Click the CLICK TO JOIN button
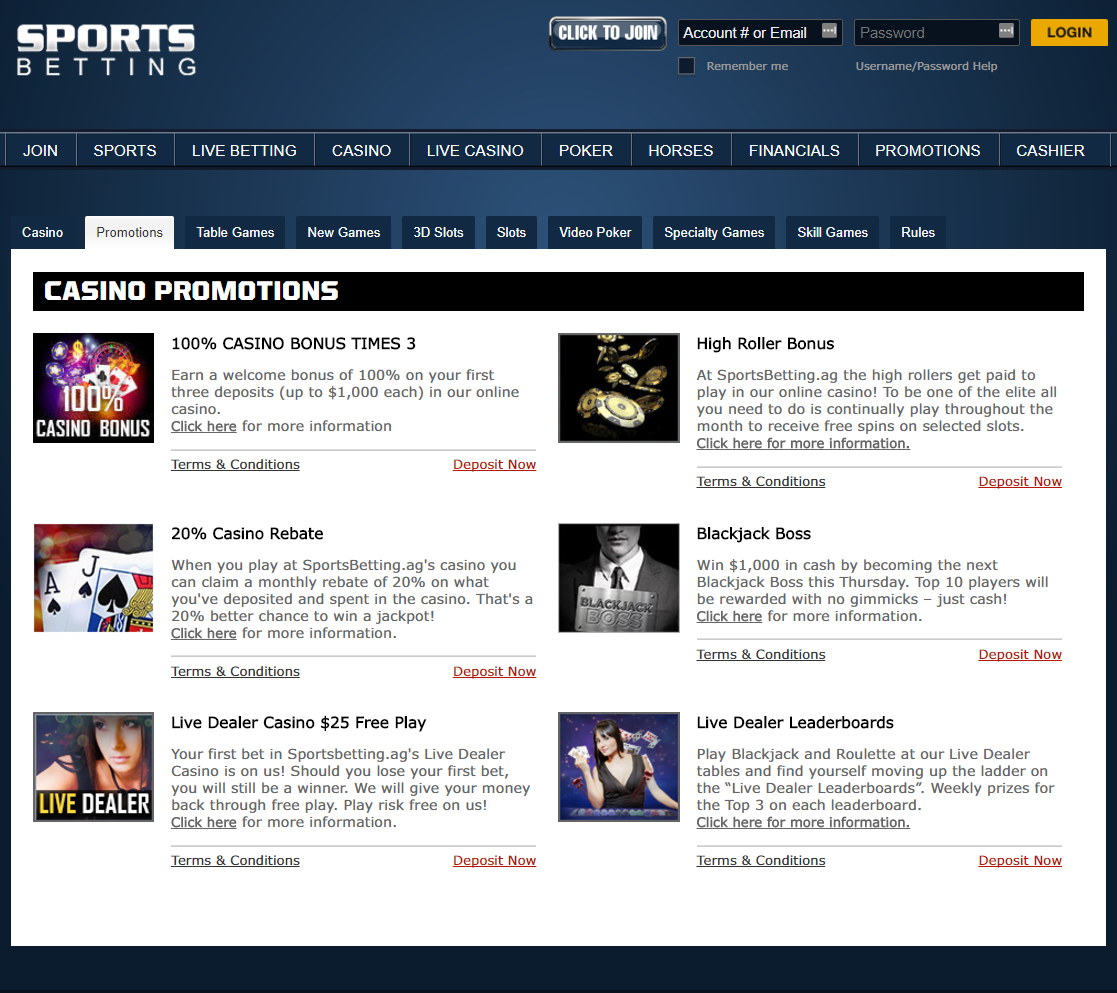 608,33
